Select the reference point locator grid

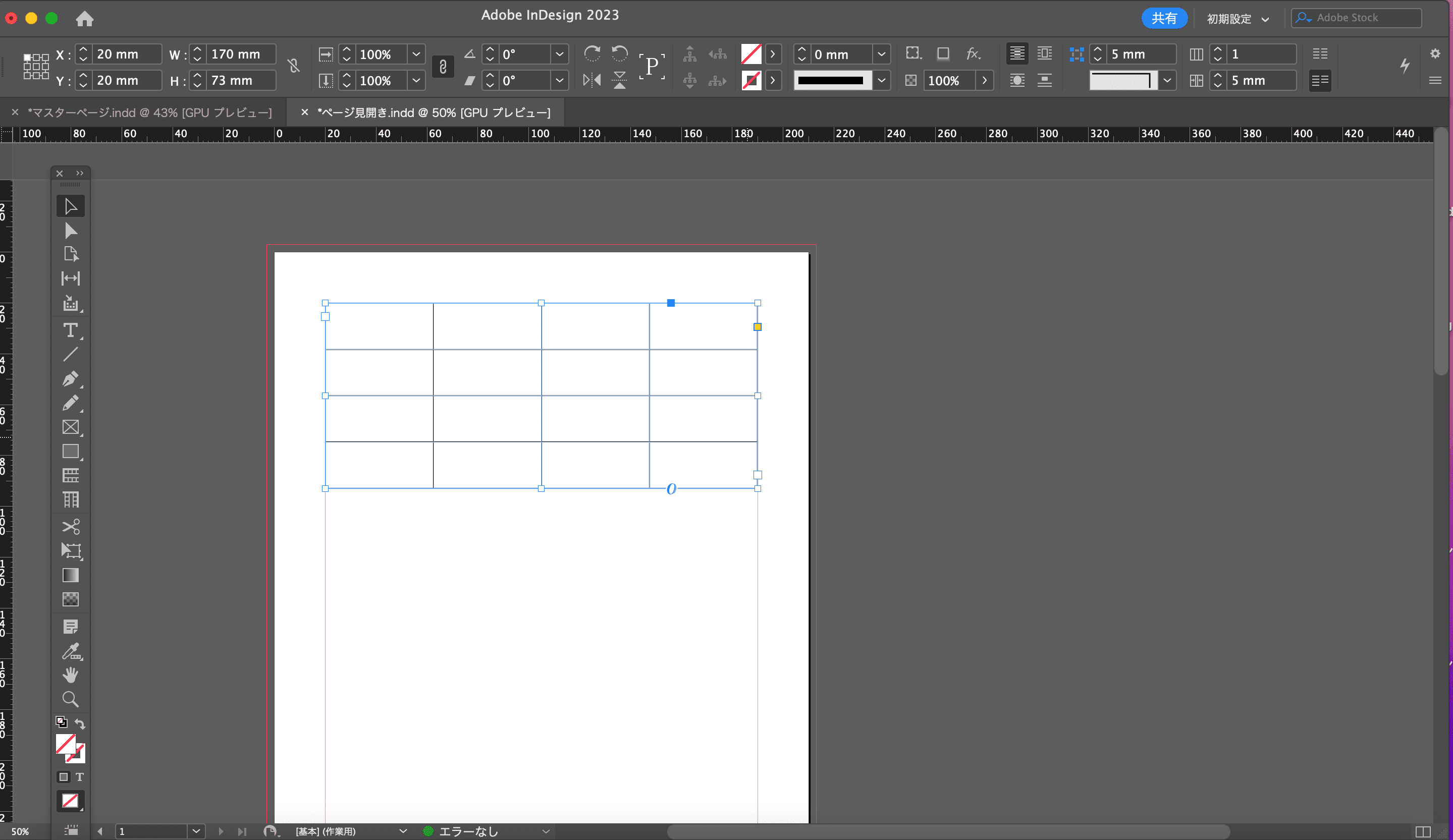[36, 66]
